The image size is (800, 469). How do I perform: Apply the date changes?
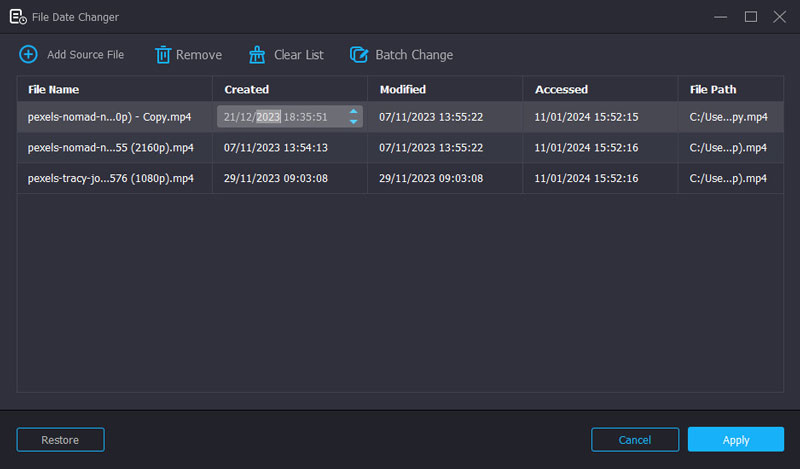coord(735,439)
